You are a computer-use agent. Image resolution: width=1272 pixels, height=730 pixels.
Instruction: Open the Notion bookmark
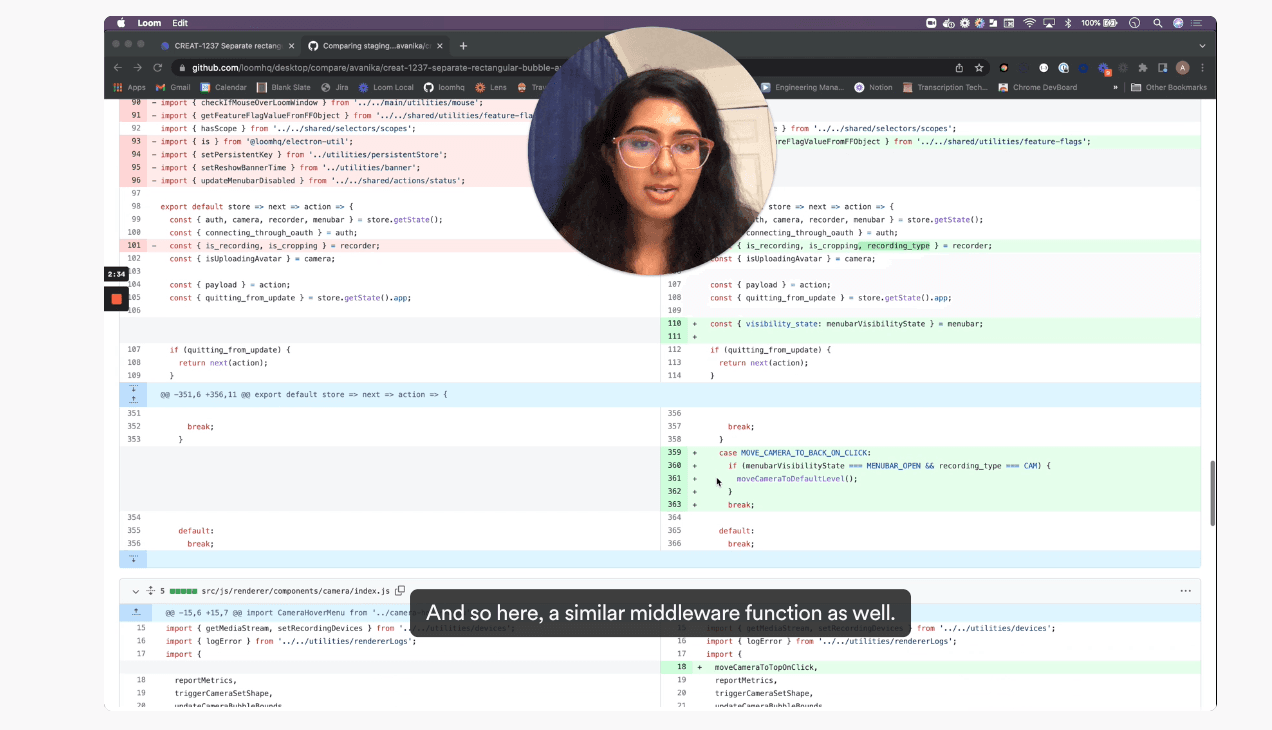click(874, 87)
